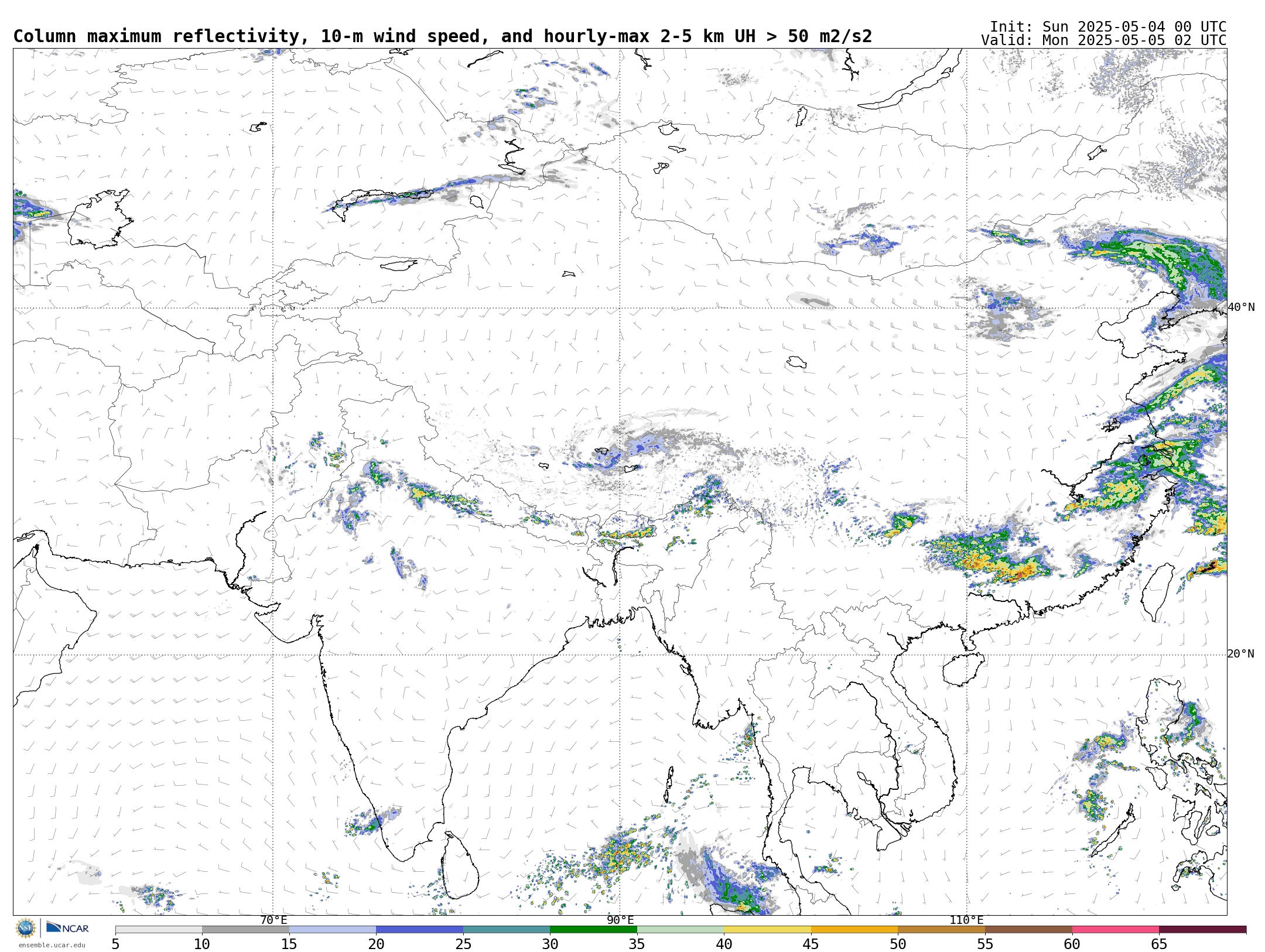
Task: Click the blue 20 dBZ colorbar swatch
Action: [419, 929]
